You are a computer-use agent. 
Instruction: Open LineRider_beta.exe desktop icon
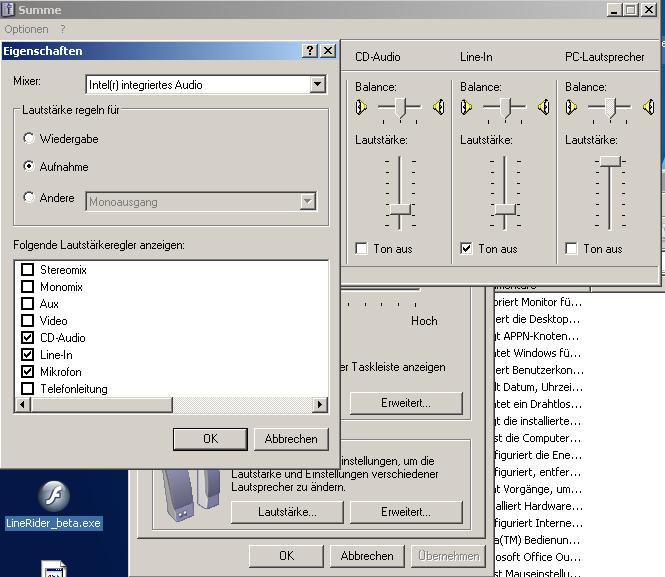(x=53, y=497)
